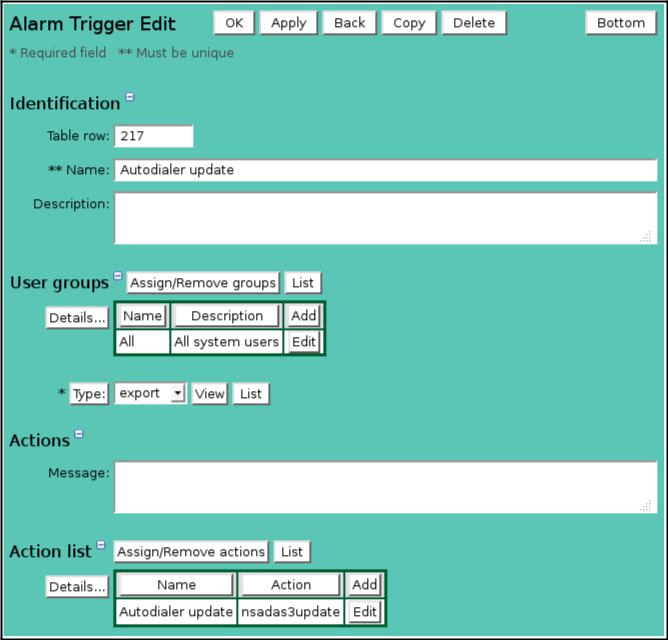The image size is (668, 640).
Task: Open Assign/Remove actions
Action: tap(191, 552)
